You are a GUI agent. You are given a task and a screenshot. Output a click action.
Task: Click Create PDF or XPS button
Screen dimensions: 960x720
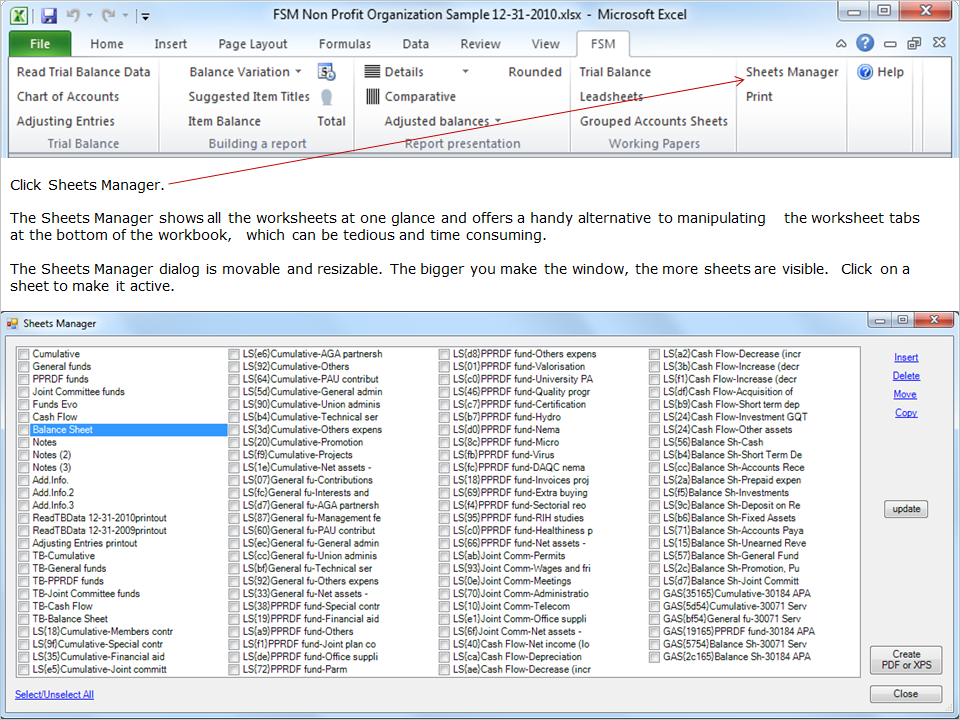coord(906,659)
